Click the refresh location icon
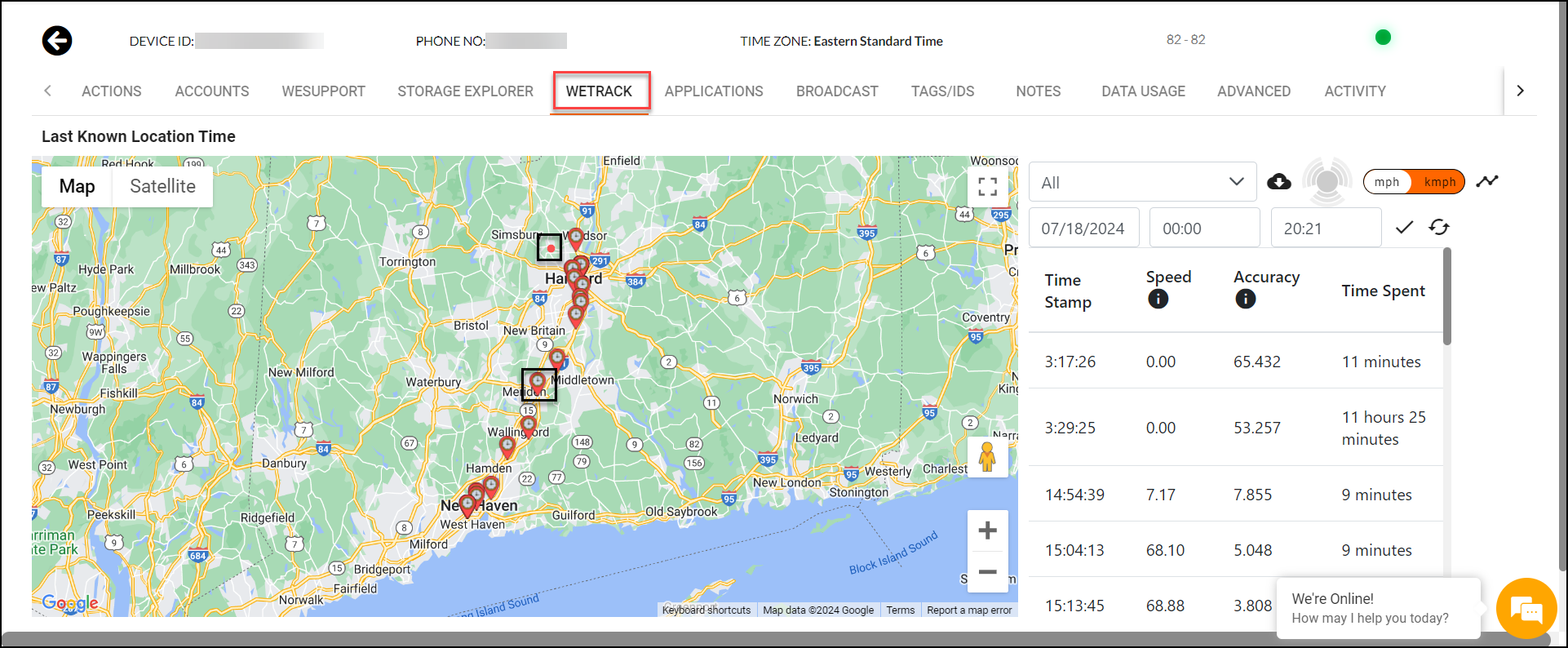This screenshot has height=648, width=1568. point(1439,227)
